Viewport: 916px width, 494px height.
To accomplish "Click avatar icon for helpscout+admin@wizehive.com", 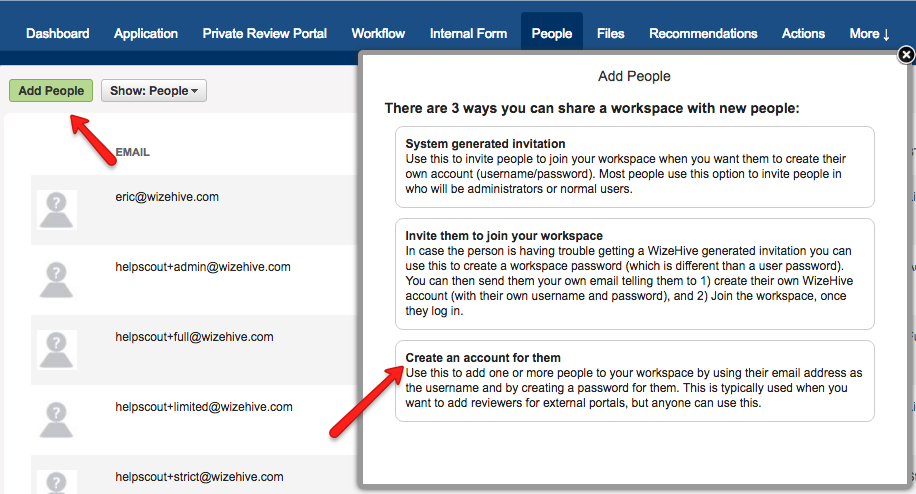I will [56, 280].
